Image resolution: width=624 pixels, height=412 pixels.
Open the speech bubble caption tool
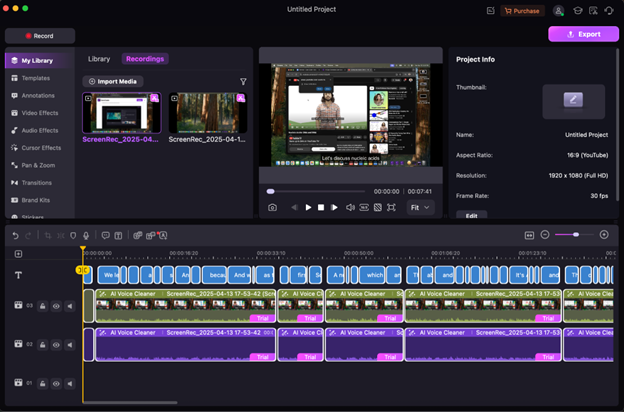tap(105, 236)
